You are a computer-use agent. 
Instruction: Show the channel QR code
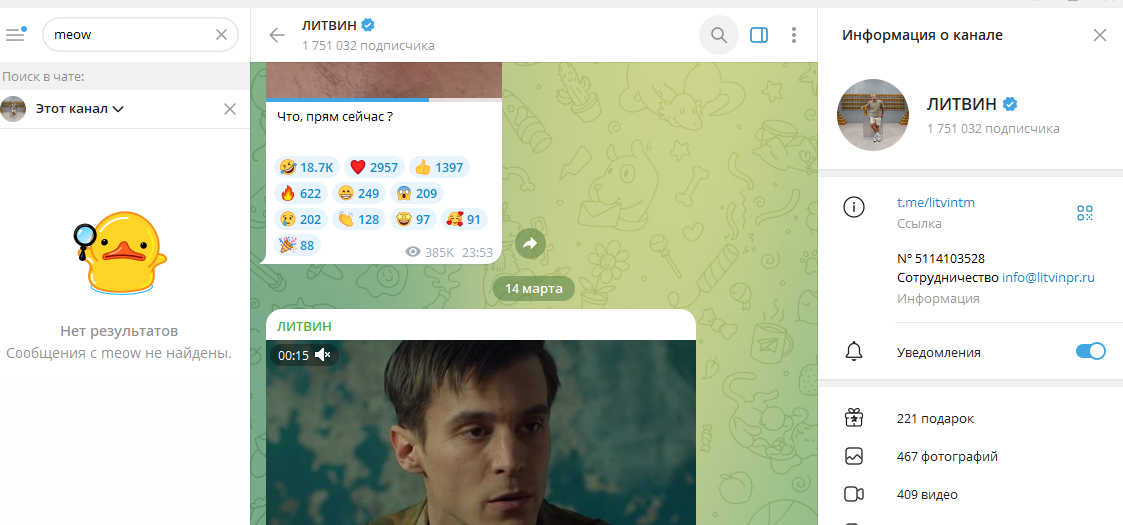1085,213
